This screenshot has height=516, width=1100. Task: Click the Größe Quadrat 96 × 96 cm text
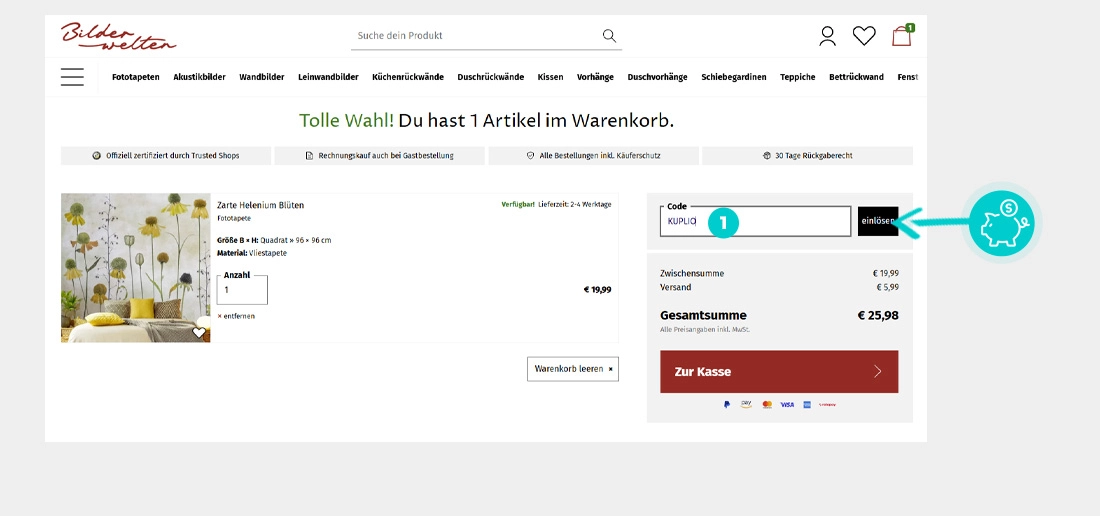pyautogui.click(x=274, y=240)
